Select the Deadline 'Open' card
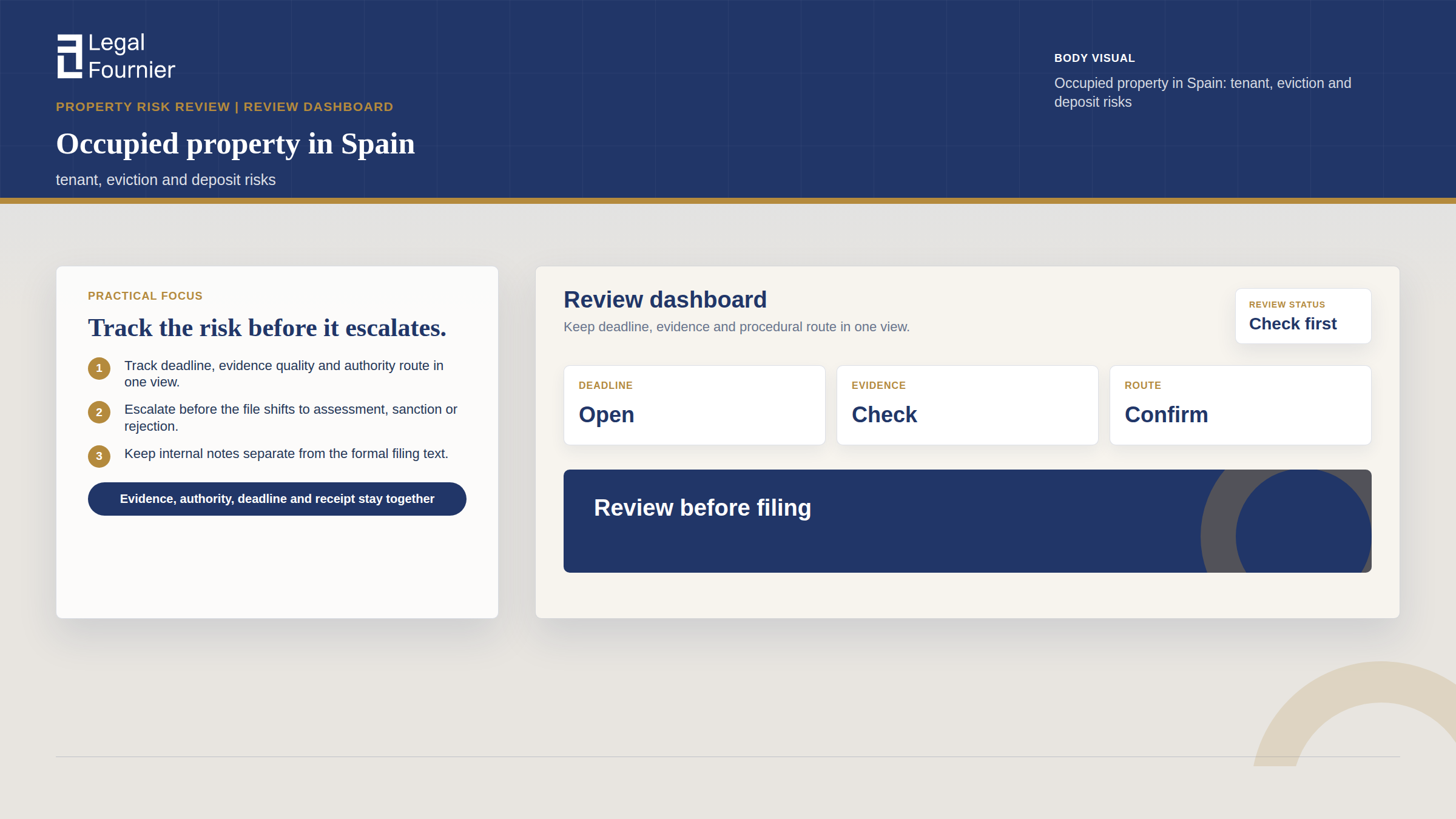The height and width of the screenshot is (819, 1456). click(695, 405)
